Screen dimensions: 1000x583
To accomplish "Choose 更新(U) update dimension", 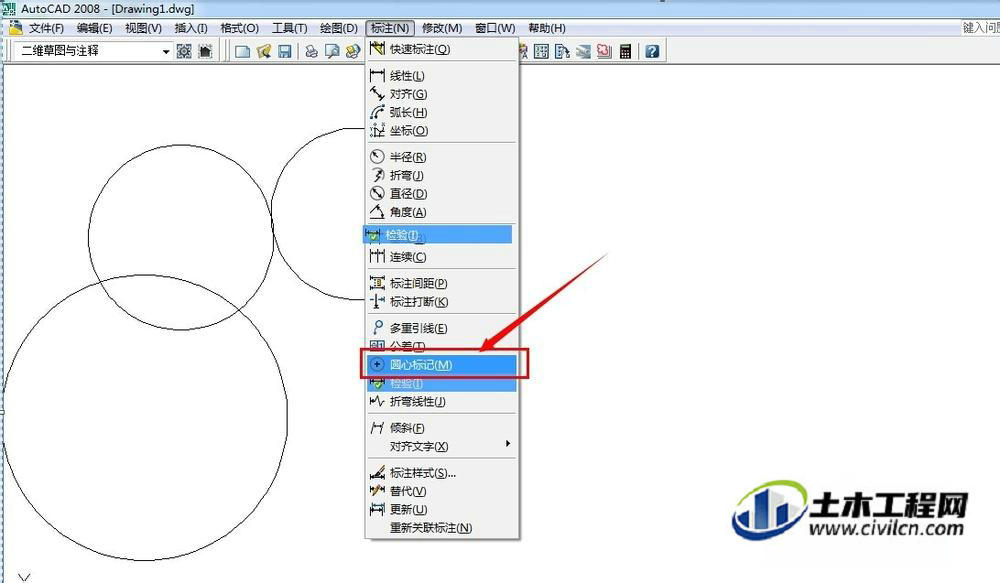I will tap(441, 510).
